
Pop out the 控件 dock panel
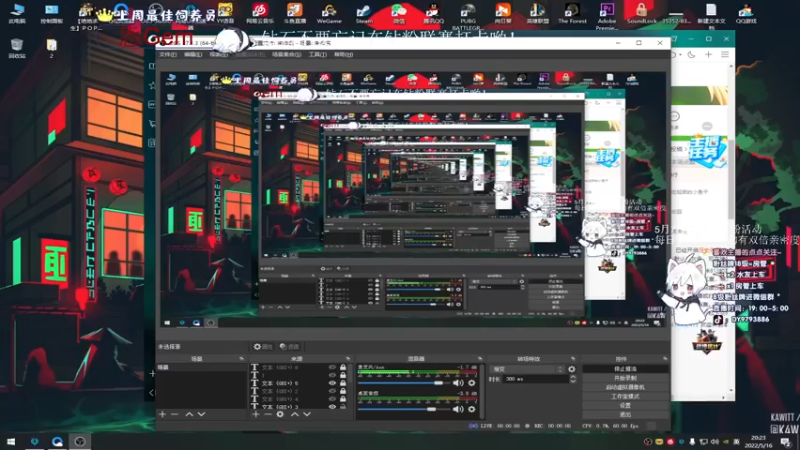(664, 359)
